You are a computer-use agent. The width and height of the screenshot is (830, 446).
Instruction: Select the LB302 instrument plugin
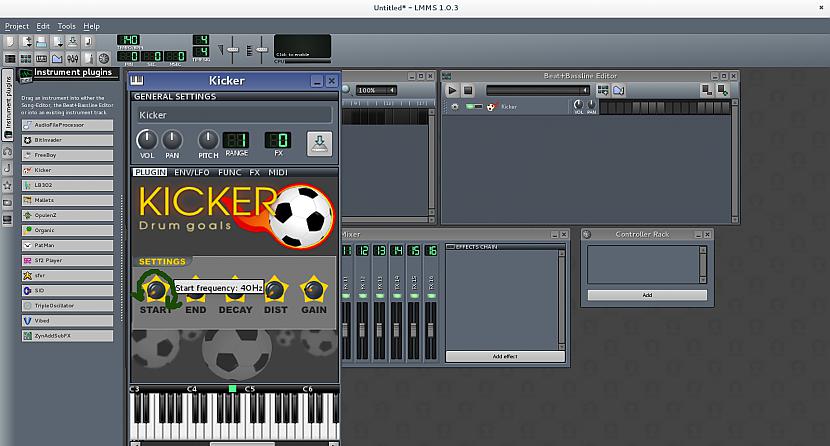pos(67,185)
